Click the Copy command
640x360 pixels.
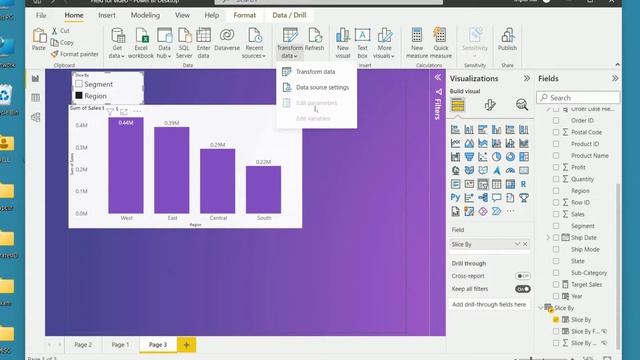pos(62,42)
